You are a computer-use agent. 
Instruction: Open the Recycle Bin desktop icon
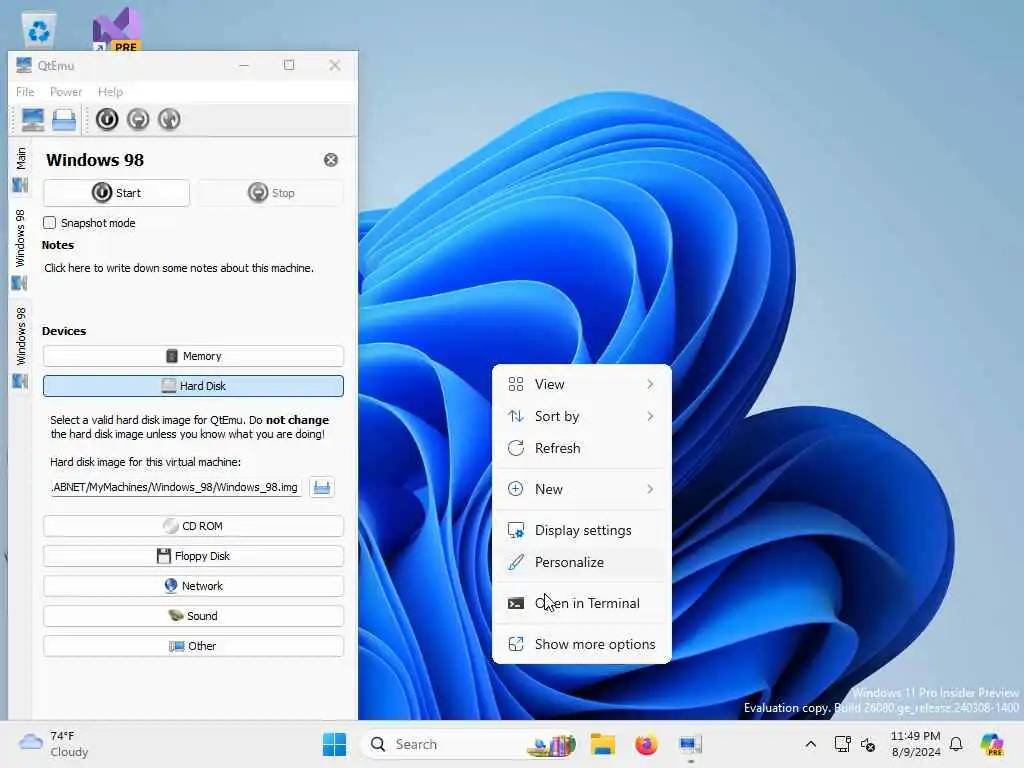point(39,29)
